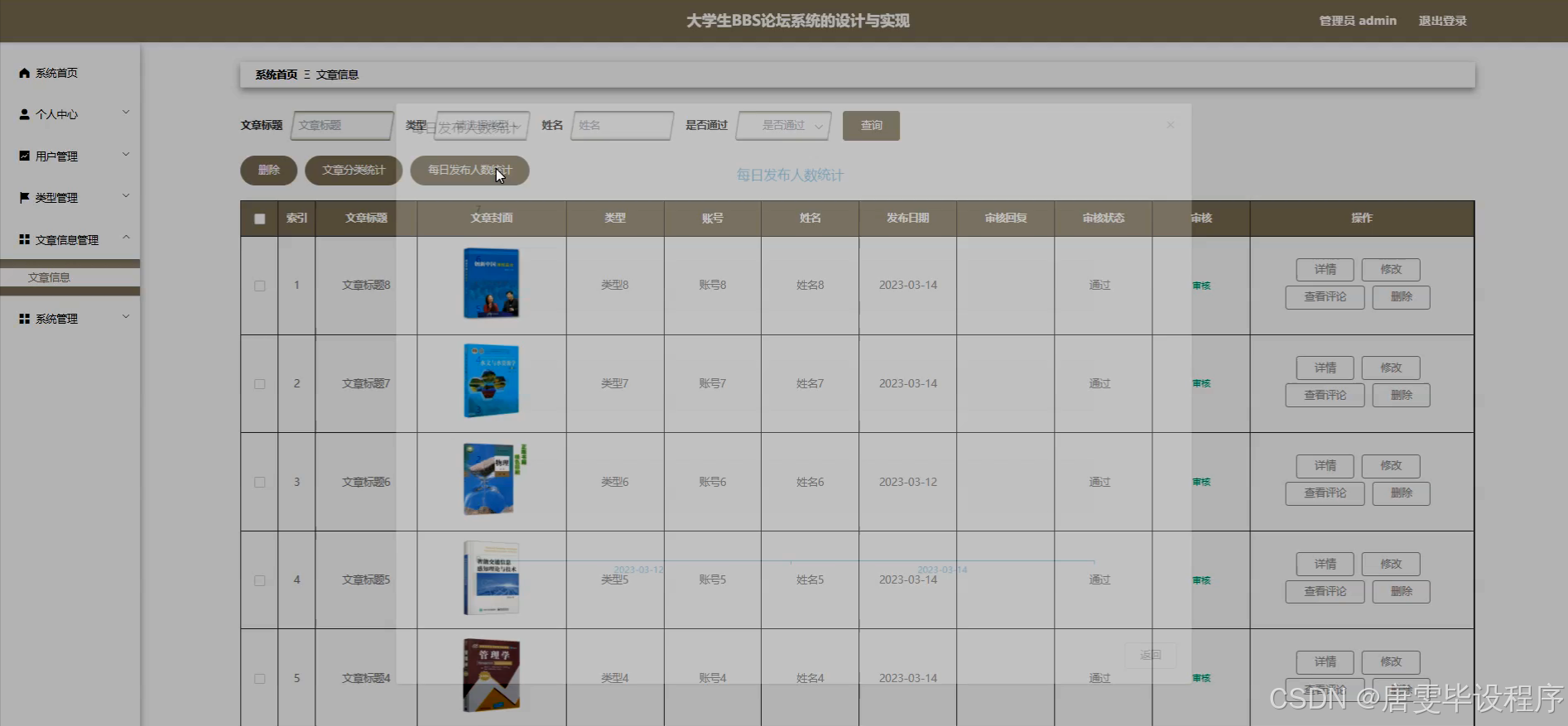Screen dimensions: 1568x726
Task: Click 返回 button in the dialog
Action: [x=1151, y=656]
